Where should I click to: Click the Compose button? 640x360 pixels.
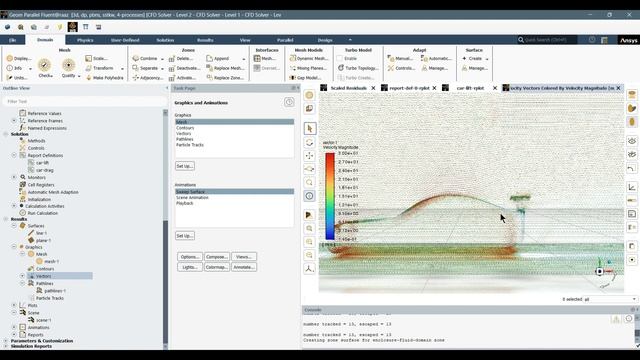point(217,257)
